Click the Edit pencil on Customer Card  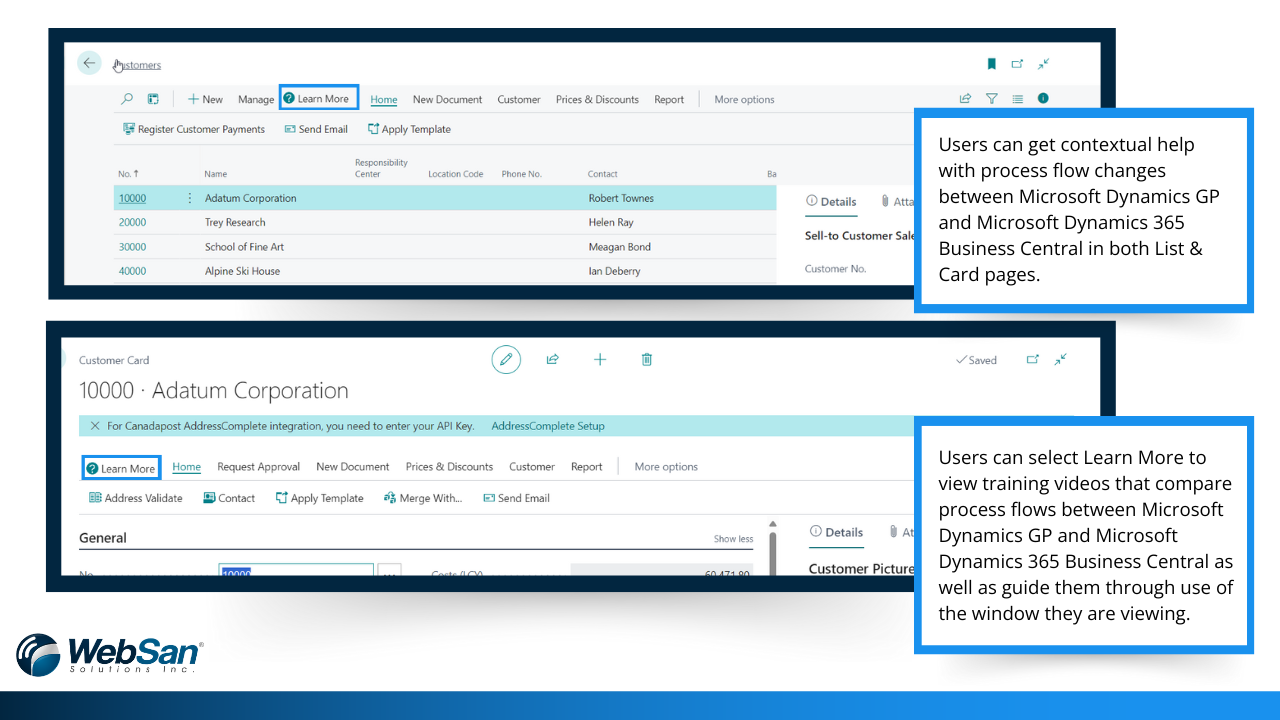tap(506, 359)
